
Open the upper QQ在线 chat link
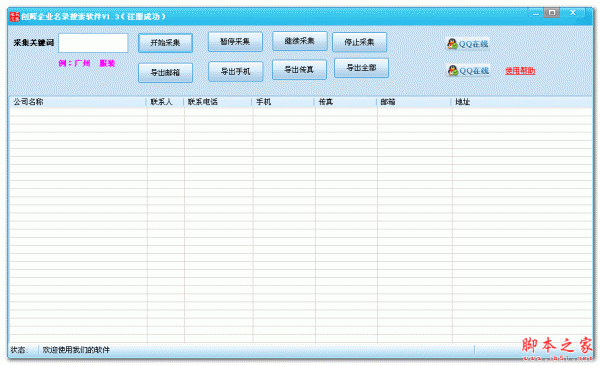click(468, 44)
